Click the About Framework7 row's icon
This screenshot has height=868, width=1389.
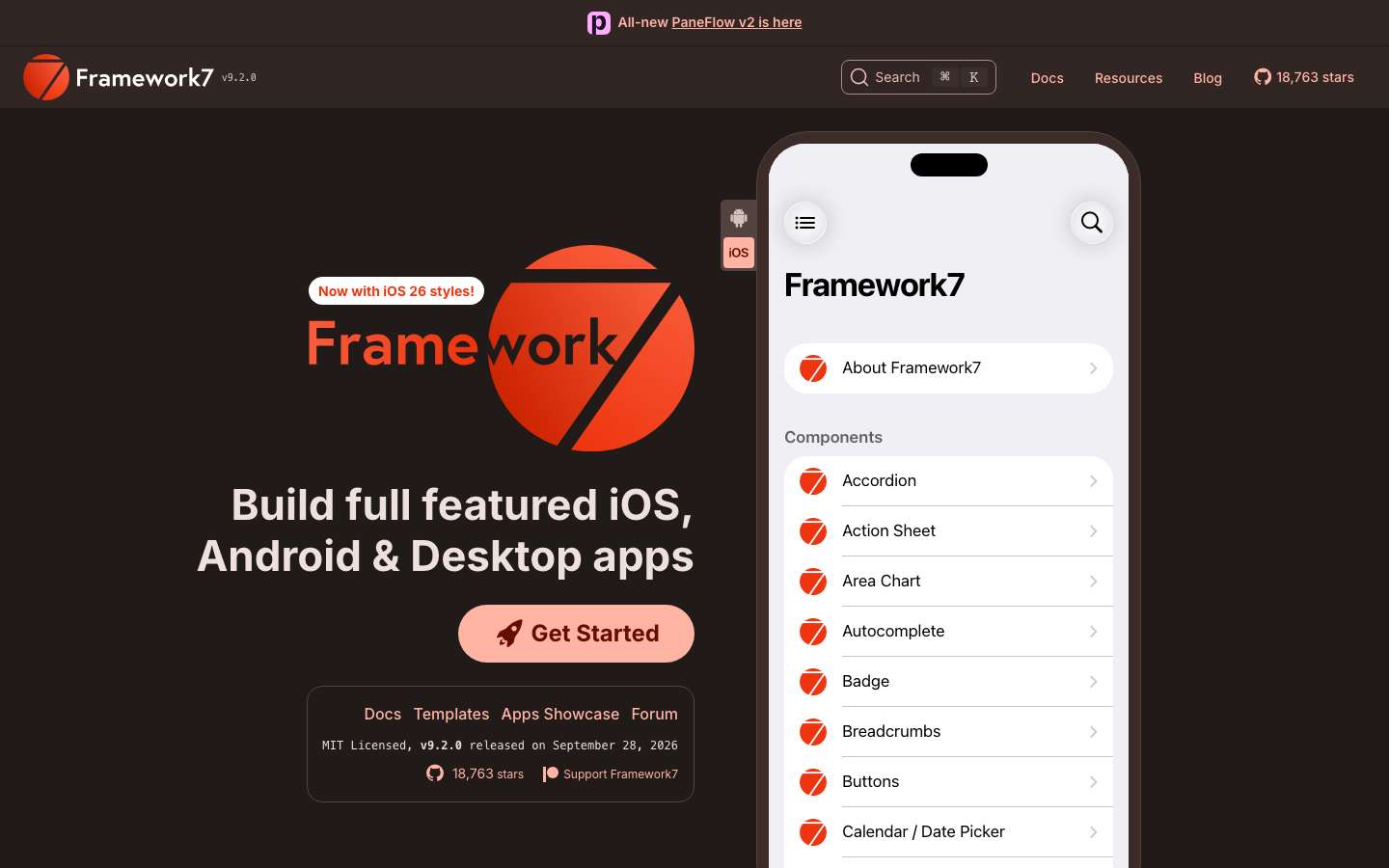tap(813, 368)
